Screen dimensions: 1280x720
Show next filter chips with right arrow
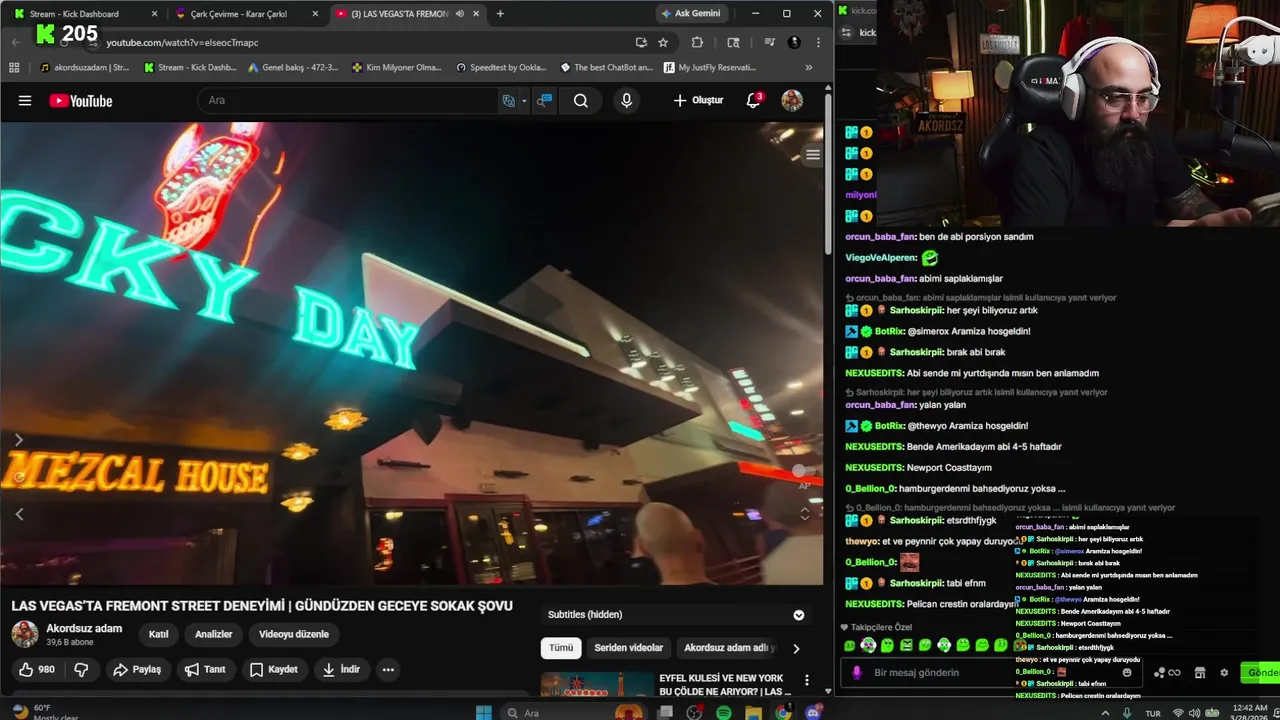coord(796,648)
